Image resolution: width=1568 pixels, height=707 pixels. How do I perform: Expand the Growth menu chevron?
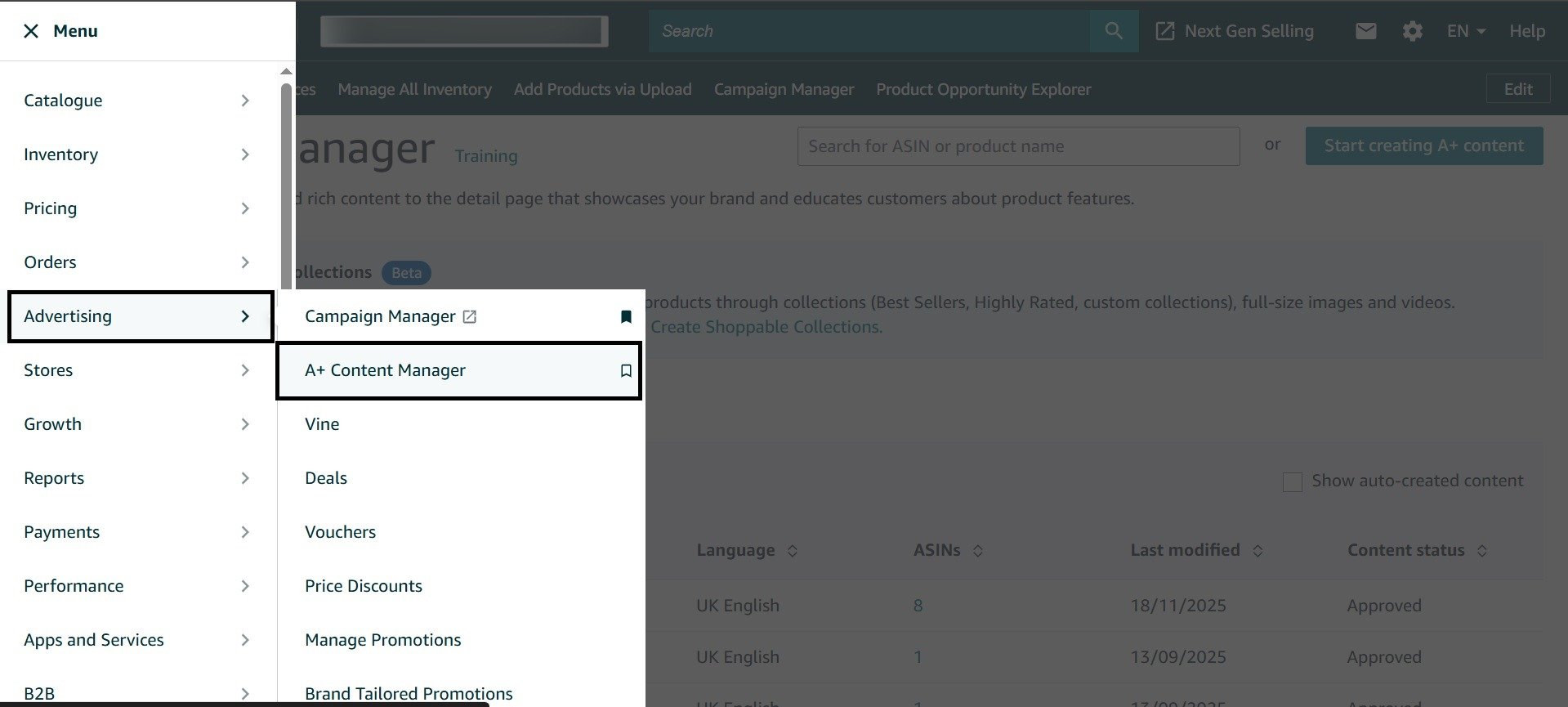pos(245,424)
